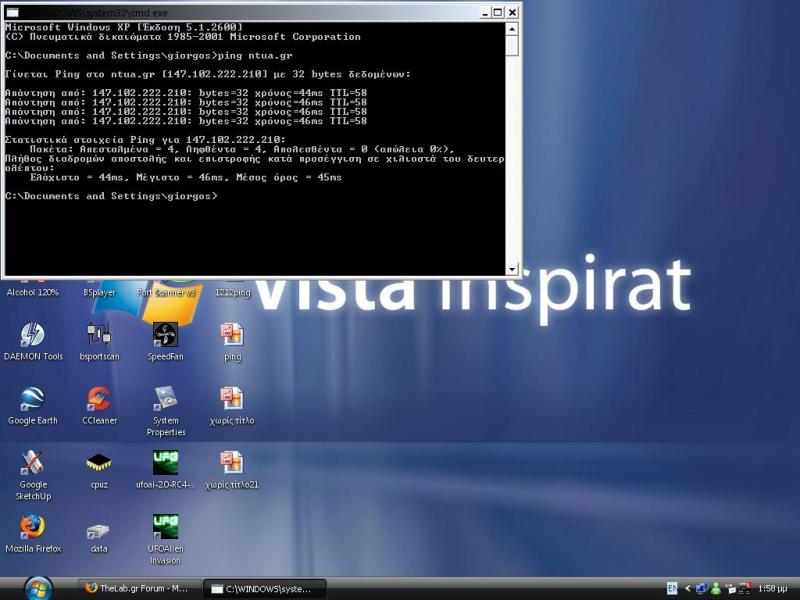The image size is (800, 600).
Task: Open the EN language bar indicator
Action: tap(672, 589)
